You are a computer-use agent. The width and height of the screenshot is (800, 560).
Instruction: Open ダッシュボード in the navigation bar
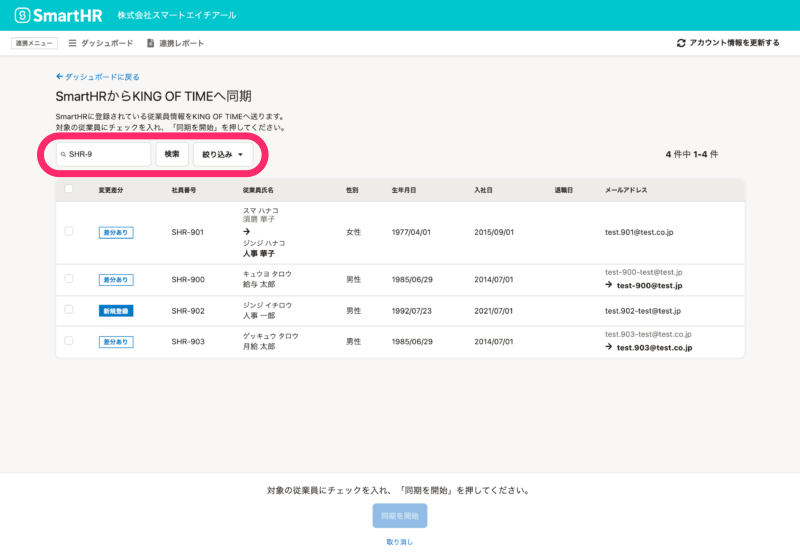pyautogui.click(x=101, y=43)
